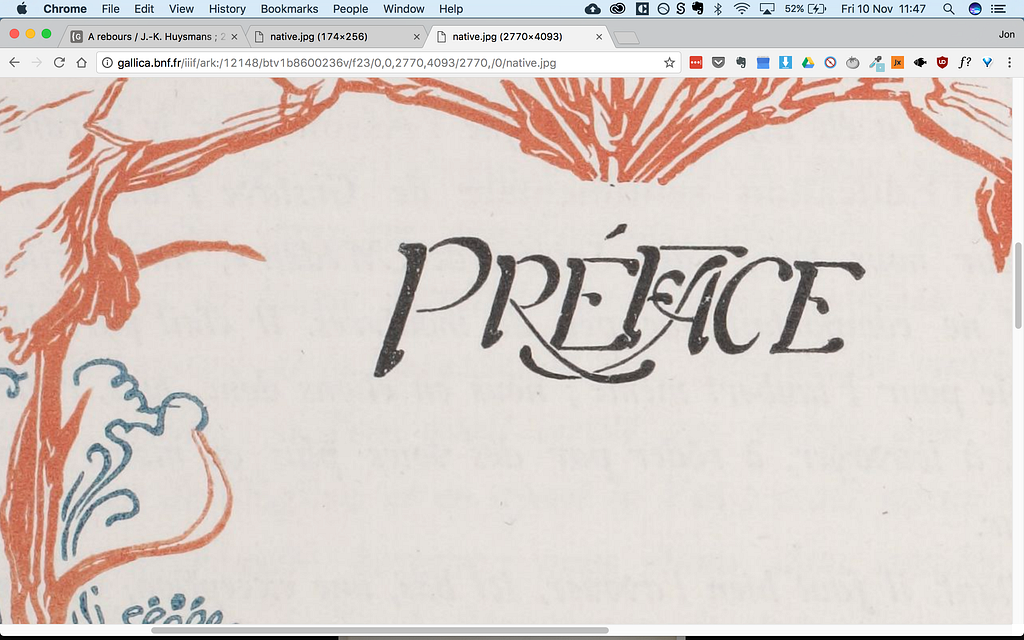
Task: Open the WhatFont f? extension
Action: click(965, 63)
